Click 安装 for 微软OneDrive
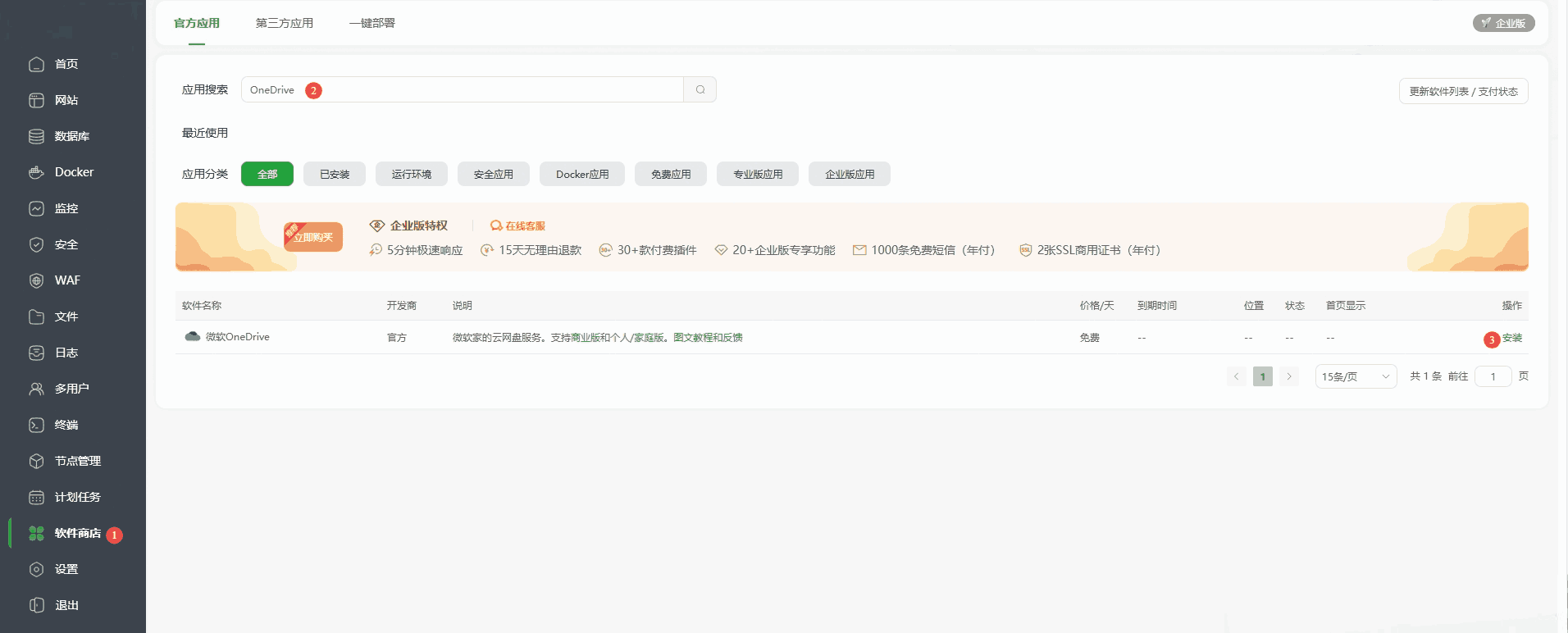 click(1511, 338)
